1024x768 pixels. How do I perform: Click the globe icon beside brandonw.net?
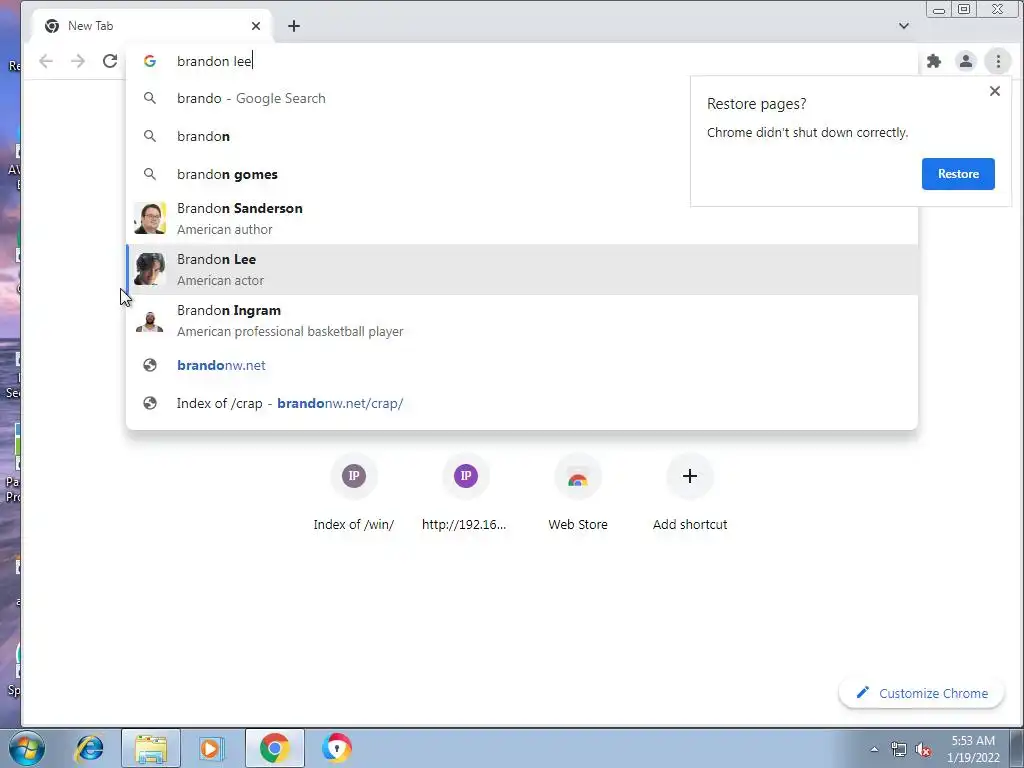pyautogui.click(x=150, y=365)
